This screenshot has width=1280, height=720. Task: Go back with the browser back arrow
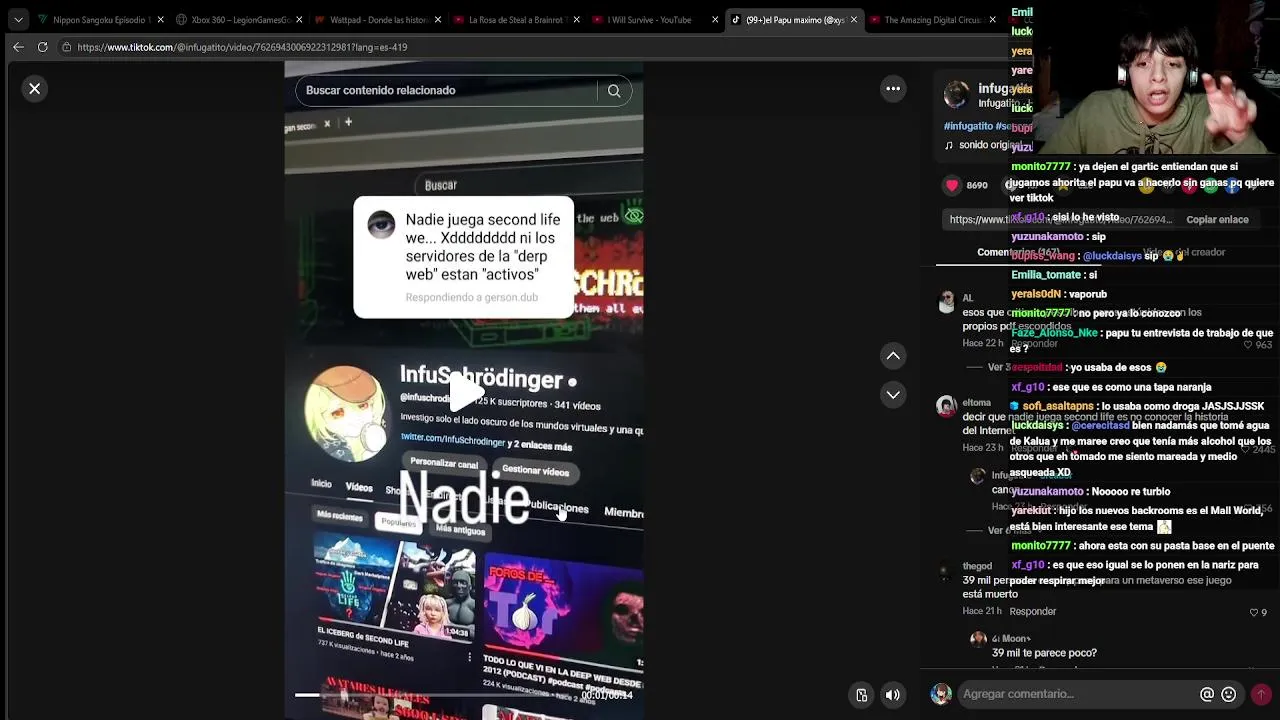(x=18, y=47)
